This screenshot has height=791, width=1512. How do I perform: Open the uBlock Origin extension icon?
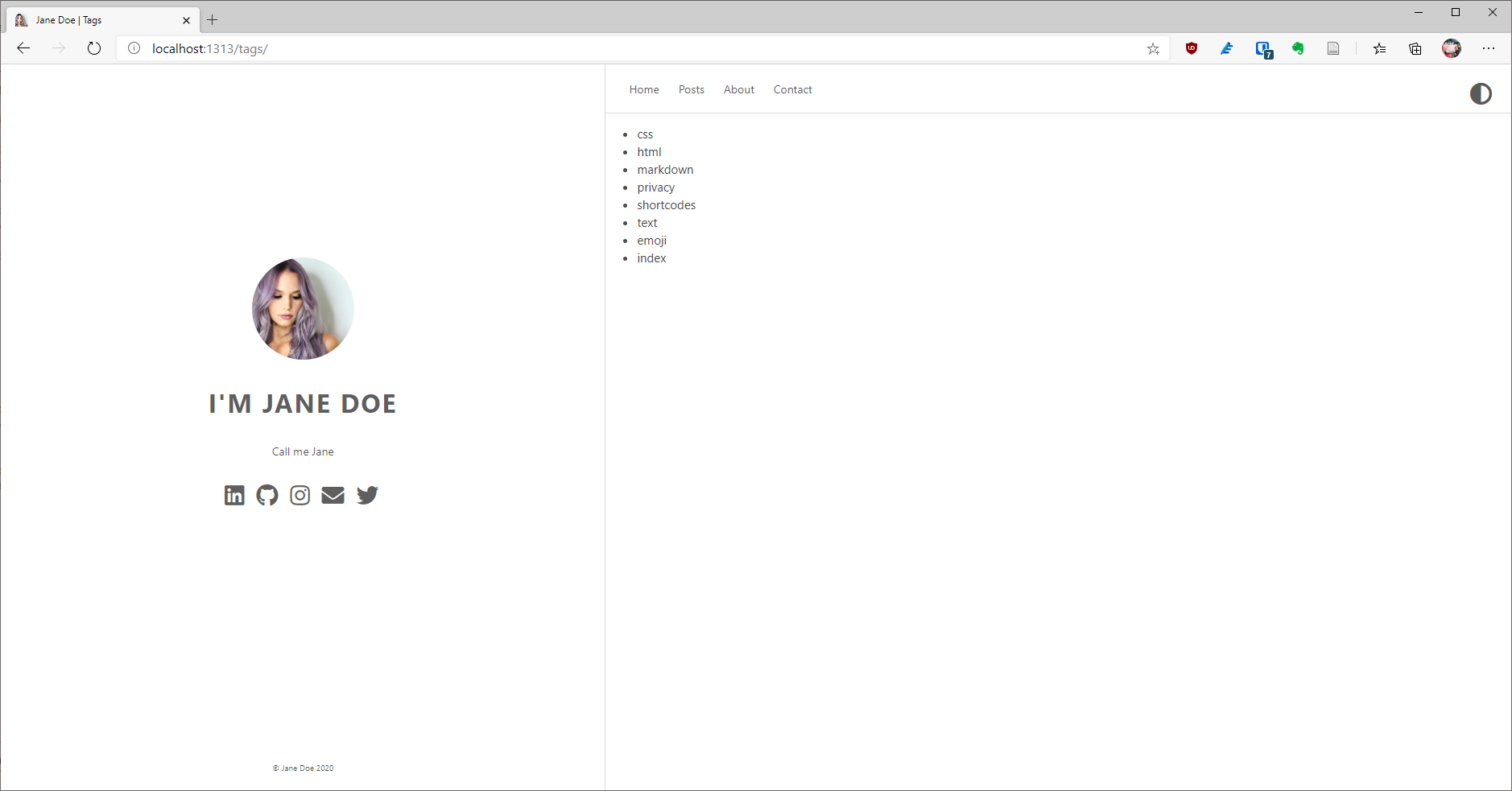tap(1192, 48)
